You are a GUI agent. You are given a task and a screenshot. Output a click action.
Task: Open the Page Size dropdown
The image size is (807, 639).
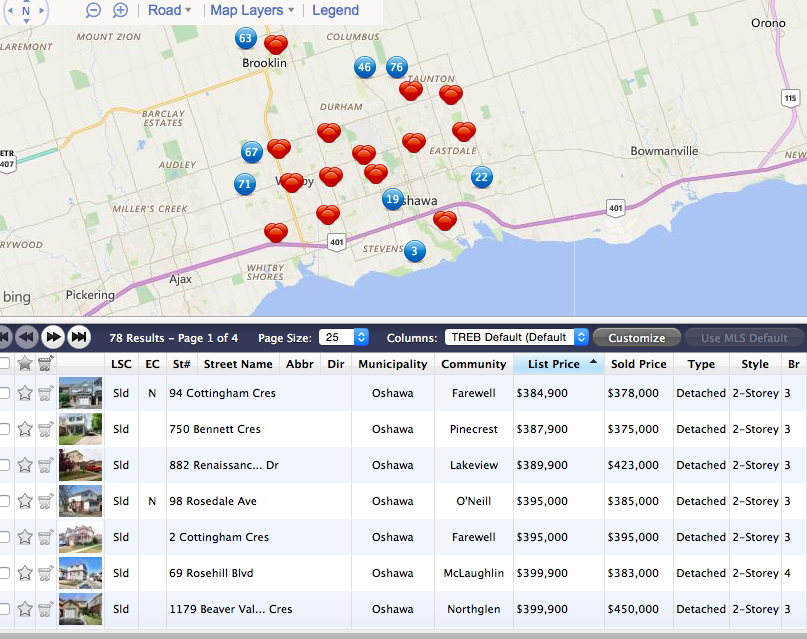pos(346,337)
